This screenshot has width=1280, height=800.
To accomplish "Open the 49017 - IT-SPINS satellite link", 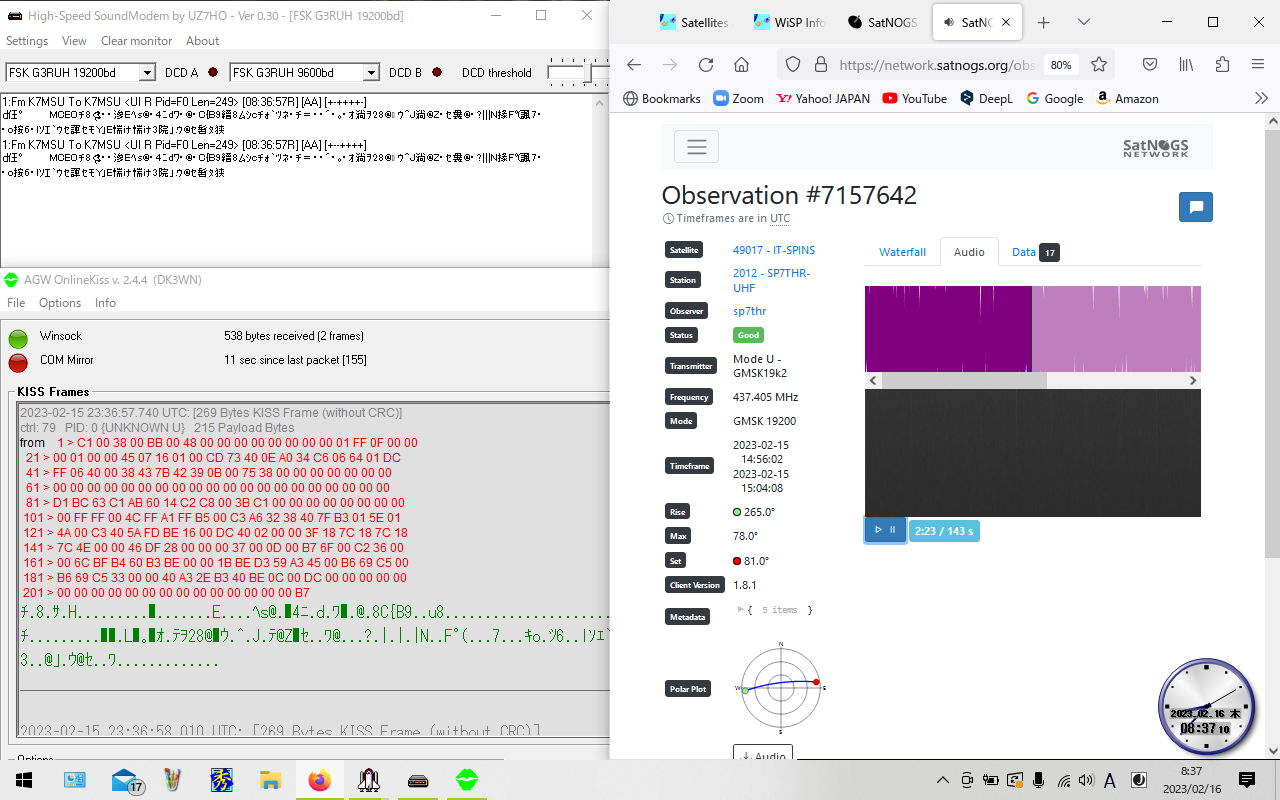I will (773, 250).
